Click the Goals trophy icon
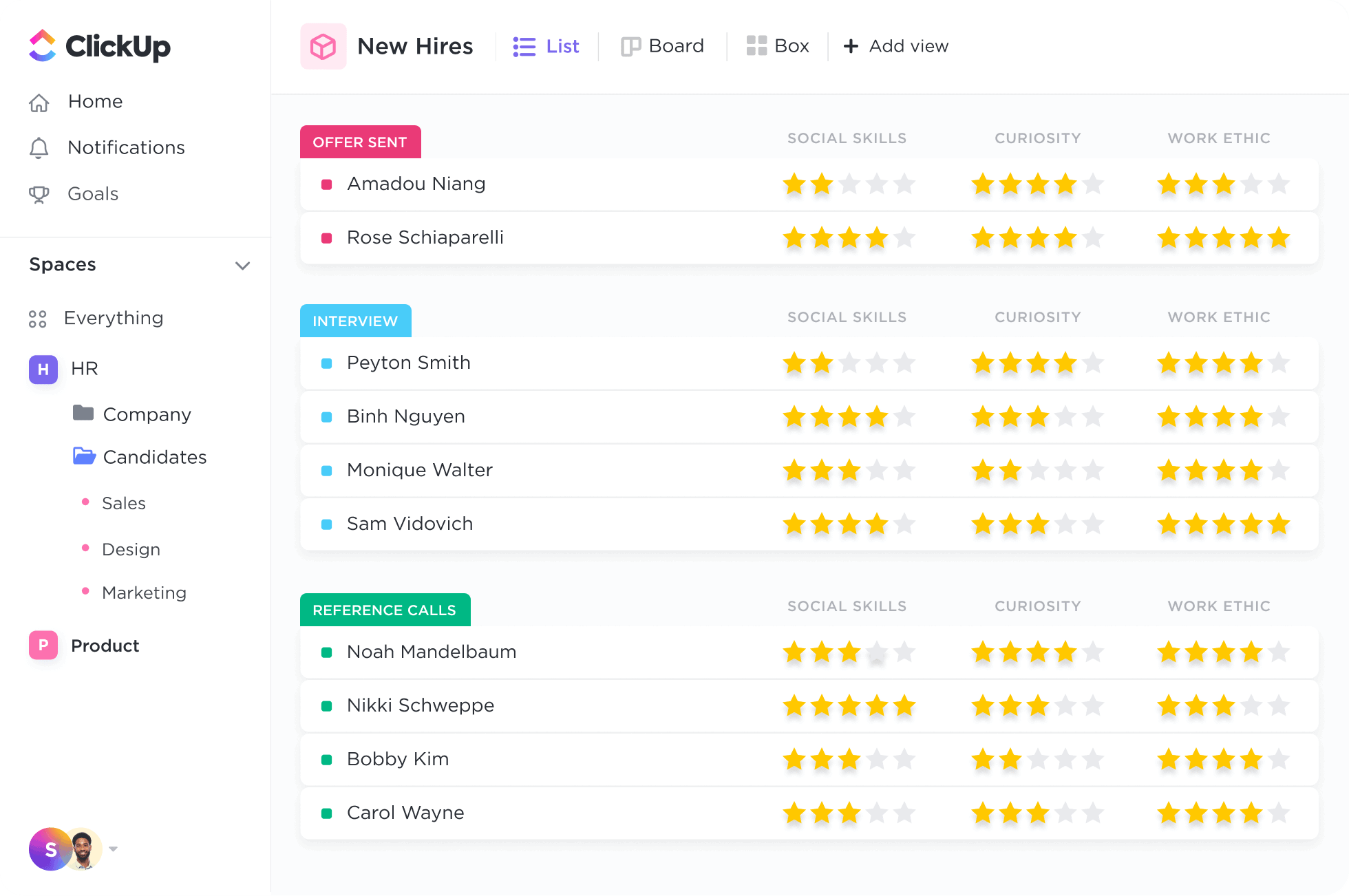1349x896 pixels. point(39,194)
